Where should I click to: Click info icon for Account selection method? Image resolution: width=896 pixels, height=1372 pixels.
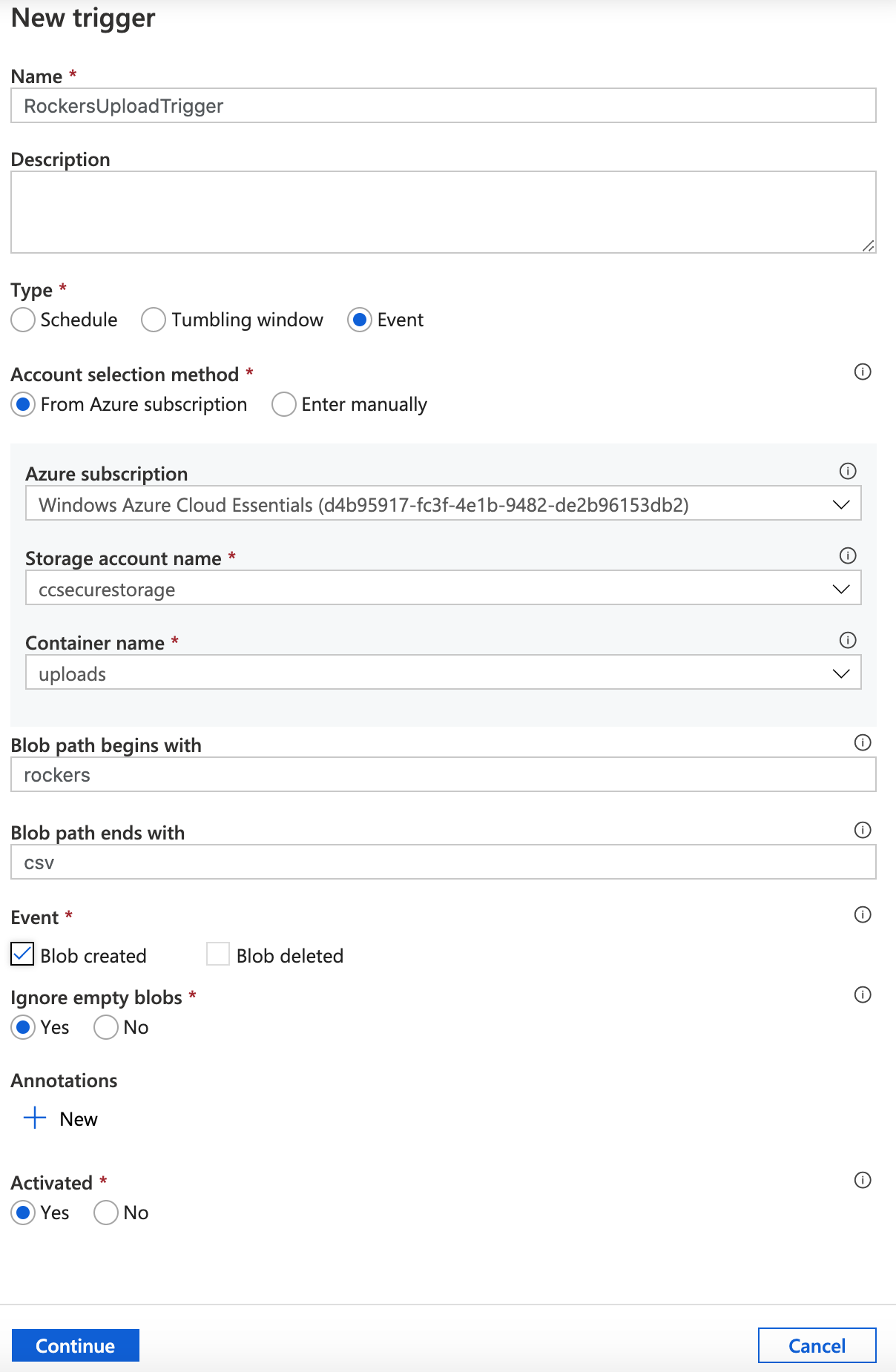863,372
